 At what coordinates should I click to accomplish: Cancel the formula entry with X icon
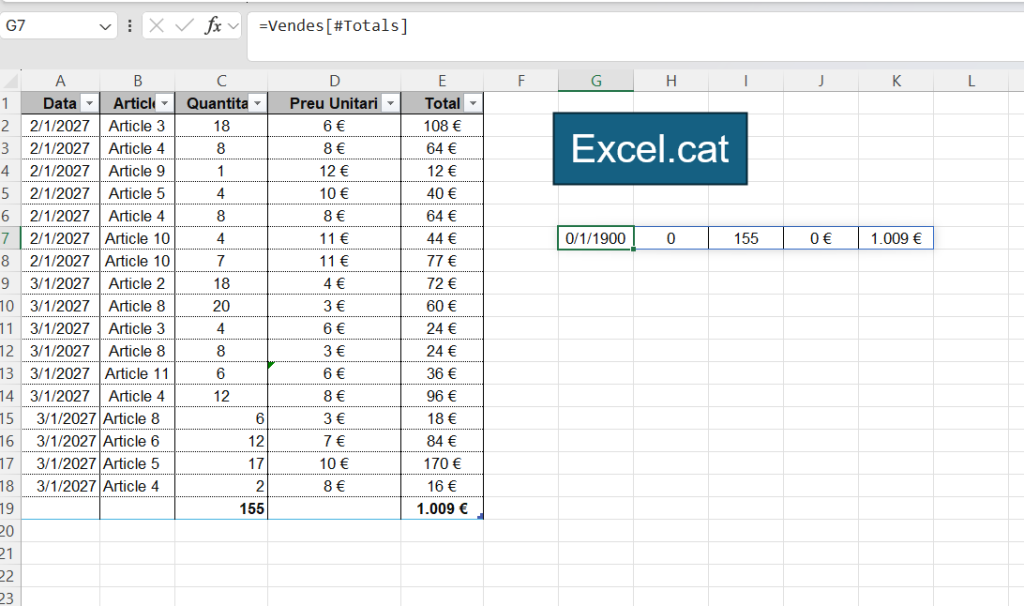156,25
